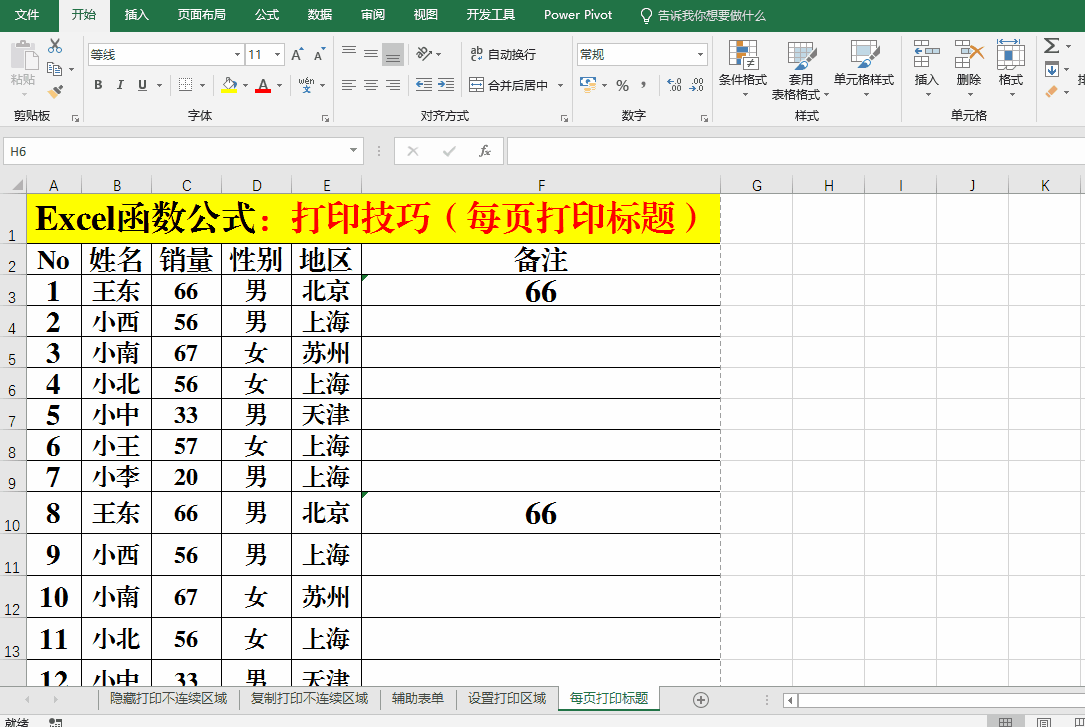
Task: Click the percent style icon
Action: 622,85
